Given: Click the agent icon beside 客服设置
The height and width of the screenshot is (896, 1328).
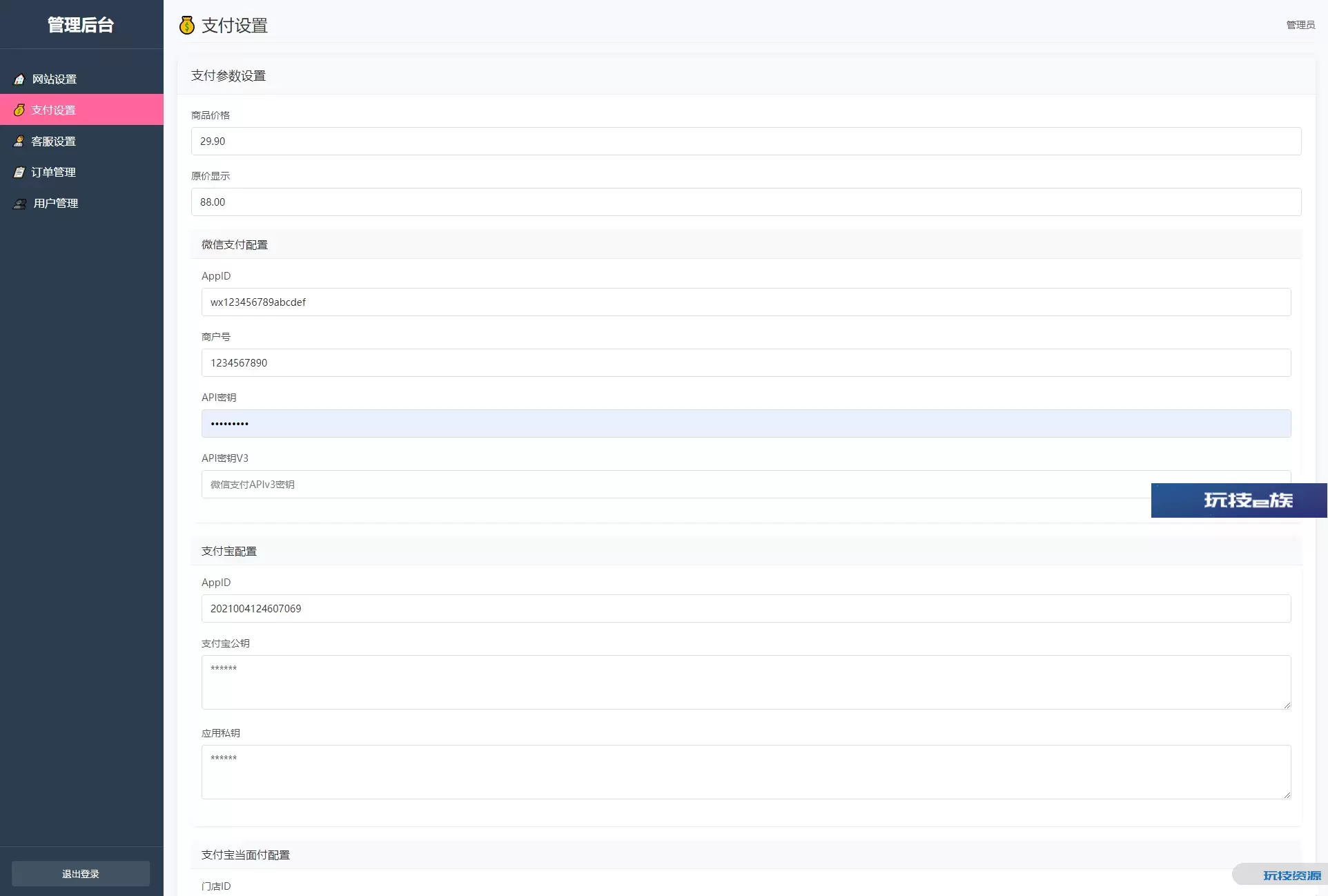Looking at the screenshot, I should [19, 142].
